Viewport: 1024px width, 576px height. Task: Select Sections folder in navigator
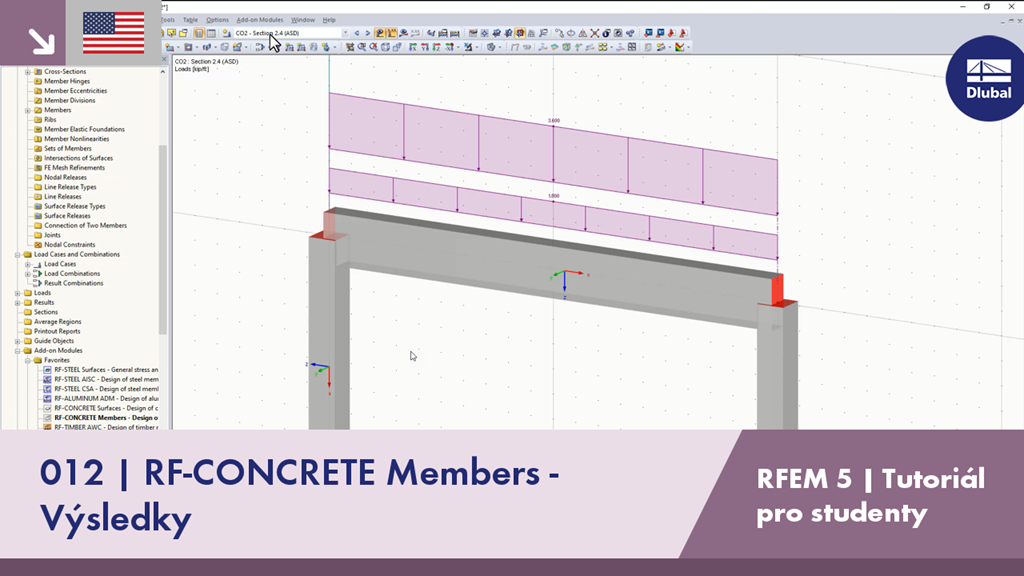click(x=46, y=312)
